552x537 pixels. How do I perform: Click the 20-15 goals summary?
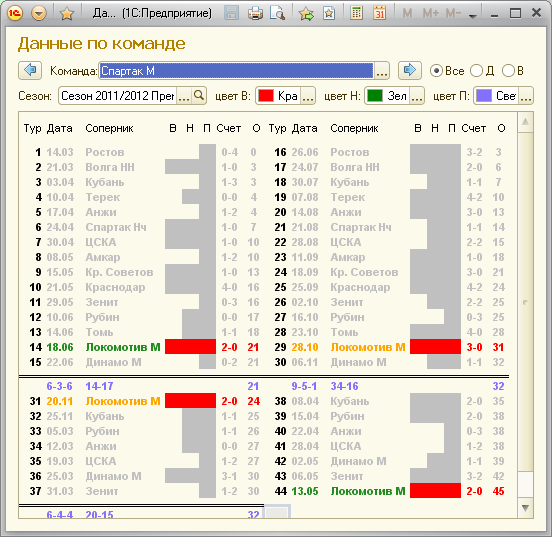99,514
